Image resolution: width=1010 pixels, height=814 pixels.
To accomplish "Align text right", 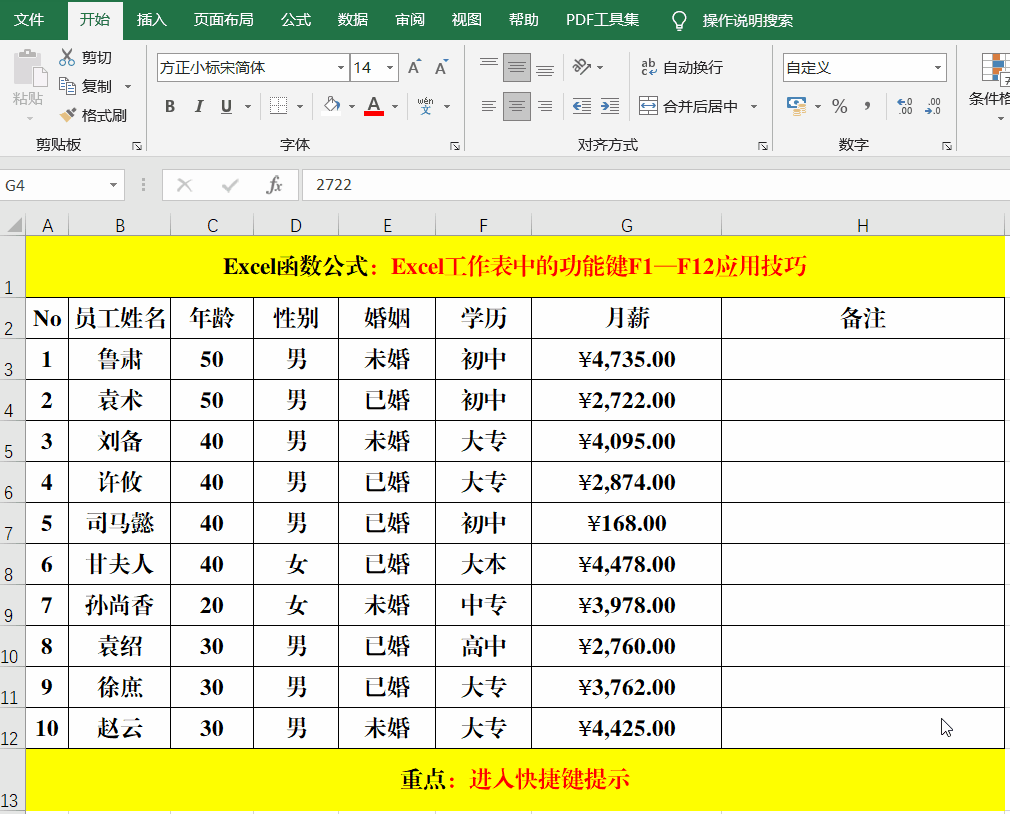I will (545, 106).
